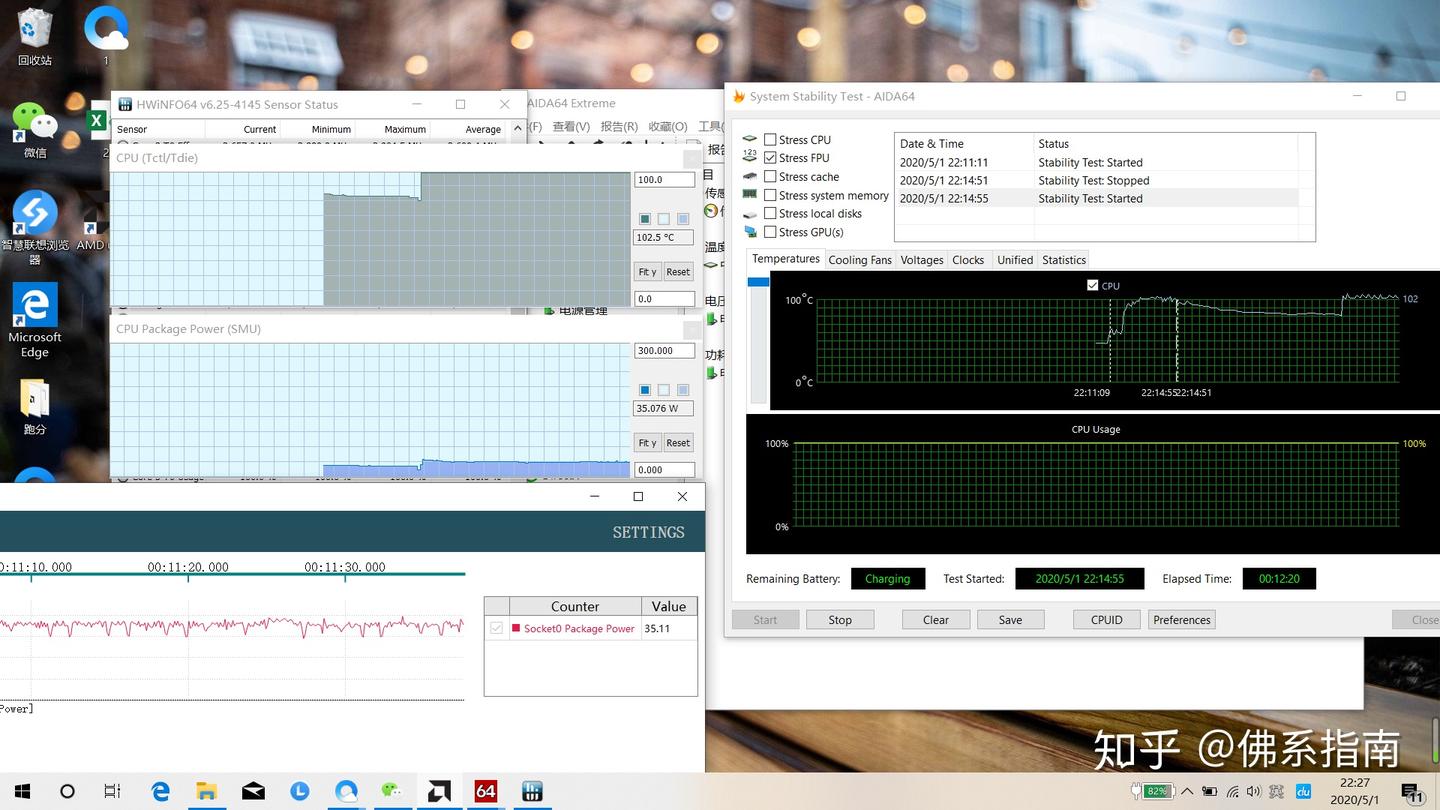Click the AMD app taskbar icon
Viewport: 1440px width, 810px height.
click(439, 791)
